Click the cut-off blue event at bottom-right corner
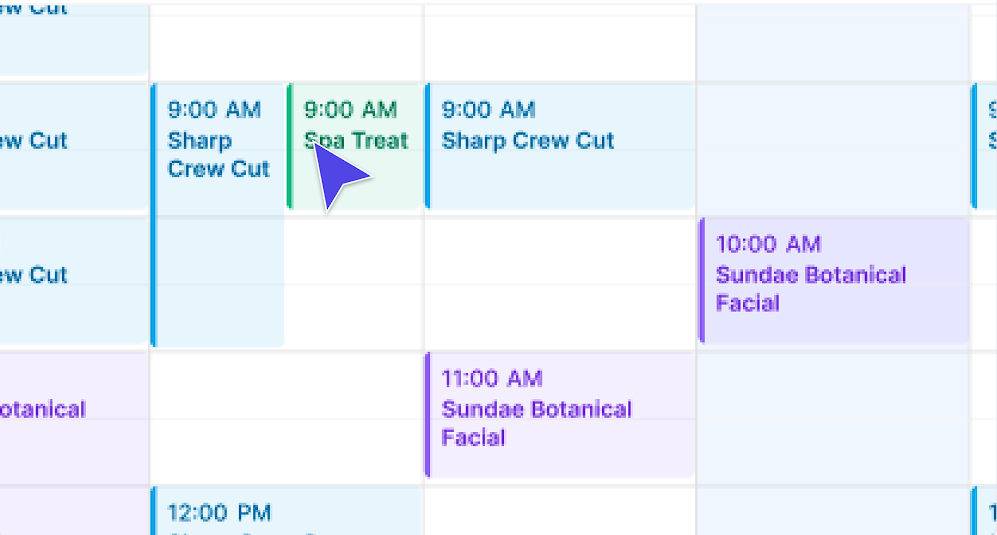This screenshot has height=535, width=997. (985, 512)
